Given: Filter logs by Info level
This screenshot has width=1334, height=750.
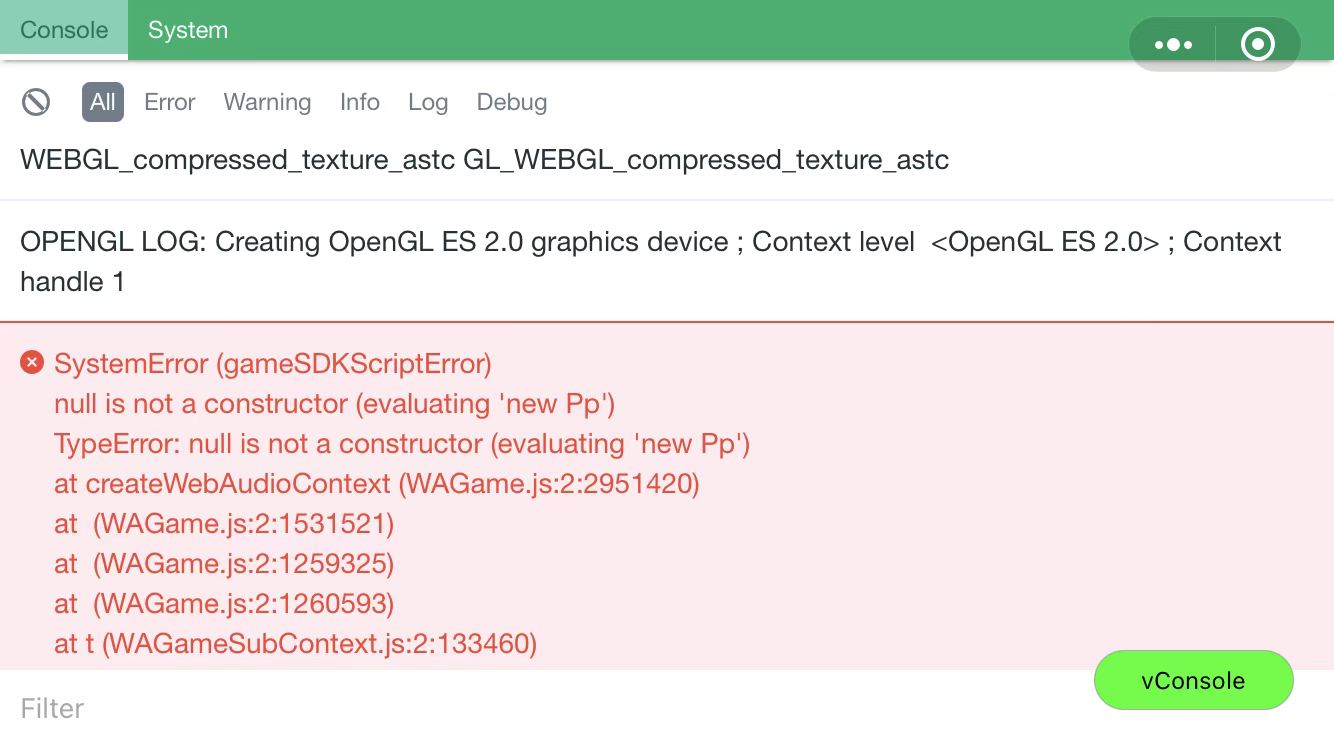Looking at the screenshot, I should [359, 102].
